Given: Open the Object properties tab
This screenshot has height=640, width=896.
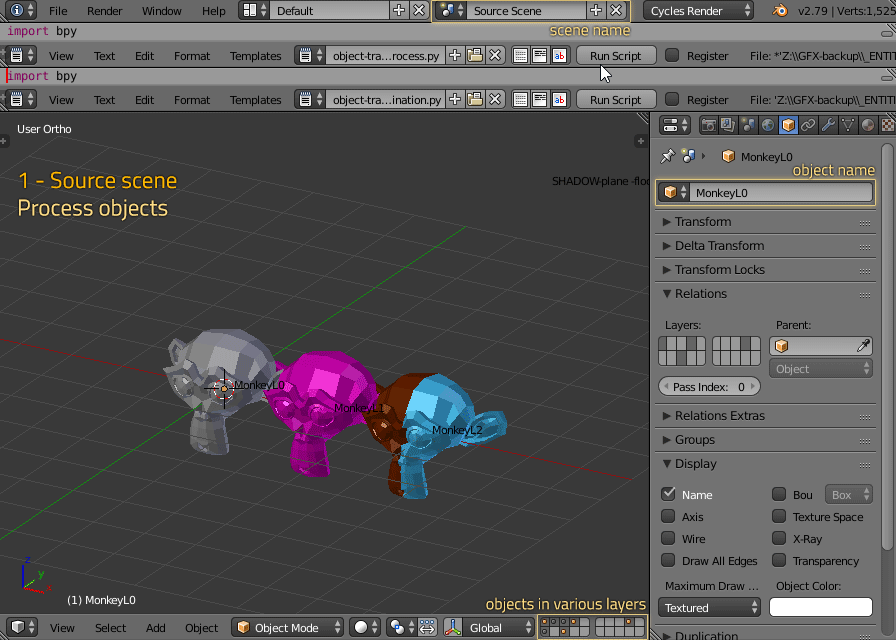Looking at the screenshot, I should click(788, 125).
